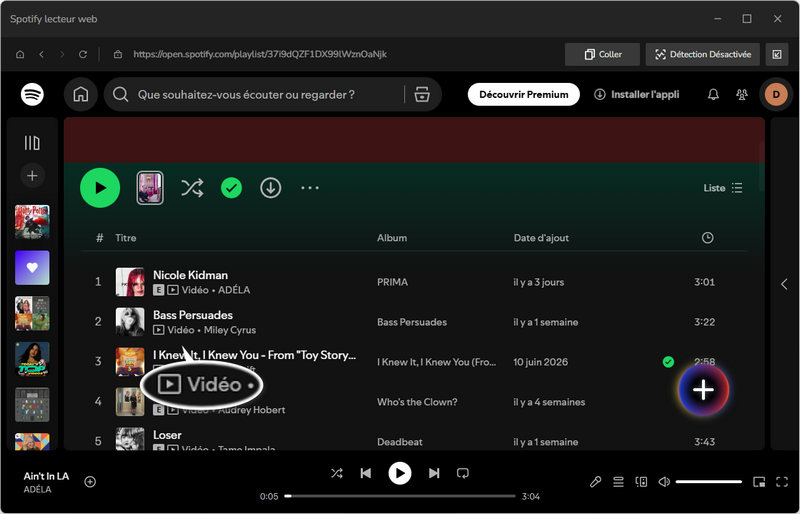Viewport: 800px width, 514px height.
Task: Sort by duration clock icon
Action: pyautogui.click(x=707, y=238)
